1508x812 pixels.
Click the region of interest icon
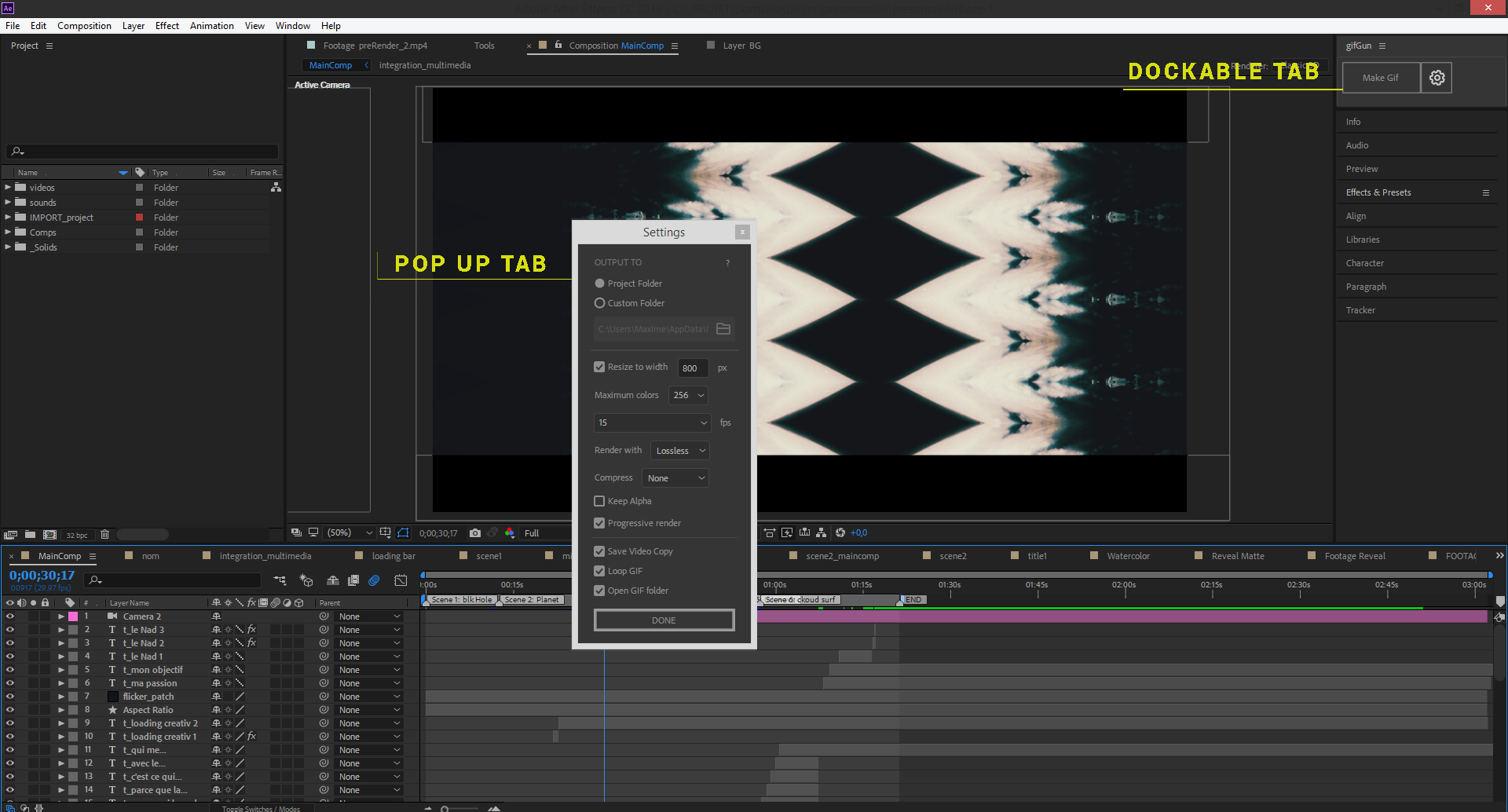(385, 533)
